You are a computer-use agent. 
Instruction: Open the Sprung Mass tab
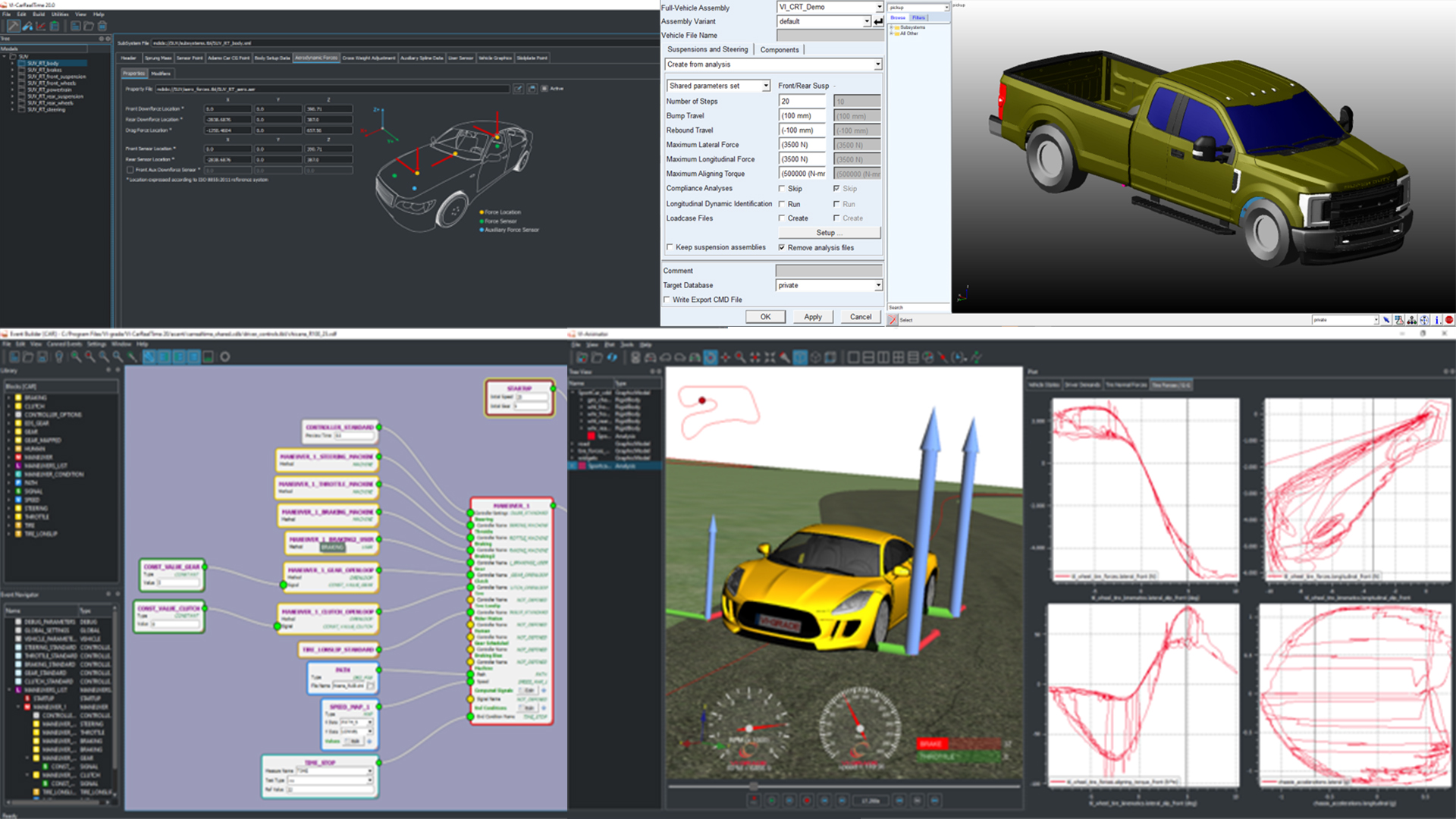tap(158, 58)
